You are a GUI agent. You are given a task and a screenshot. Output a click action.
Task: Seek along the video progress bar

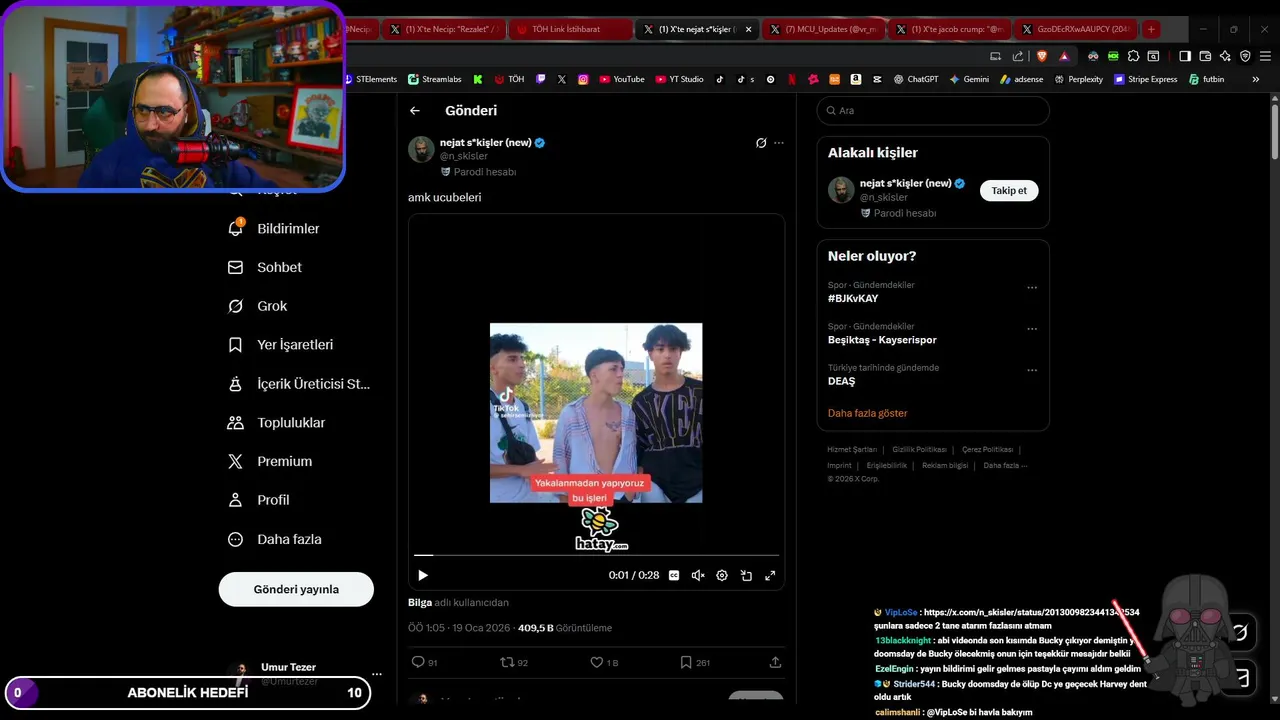pyautogui.click(x=596, y=555)
